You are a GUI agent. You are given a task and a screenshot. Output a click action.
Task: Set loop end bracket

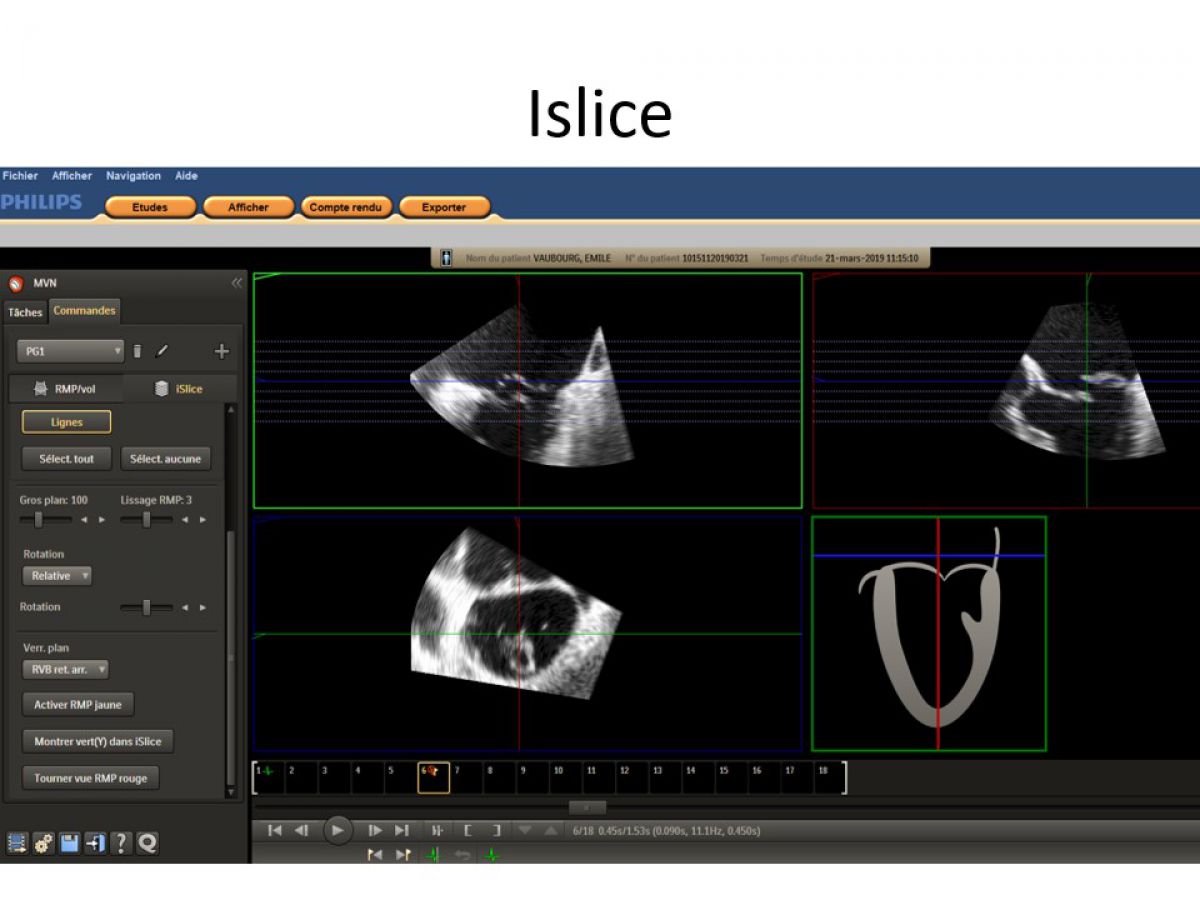click(x=496, y=830)
